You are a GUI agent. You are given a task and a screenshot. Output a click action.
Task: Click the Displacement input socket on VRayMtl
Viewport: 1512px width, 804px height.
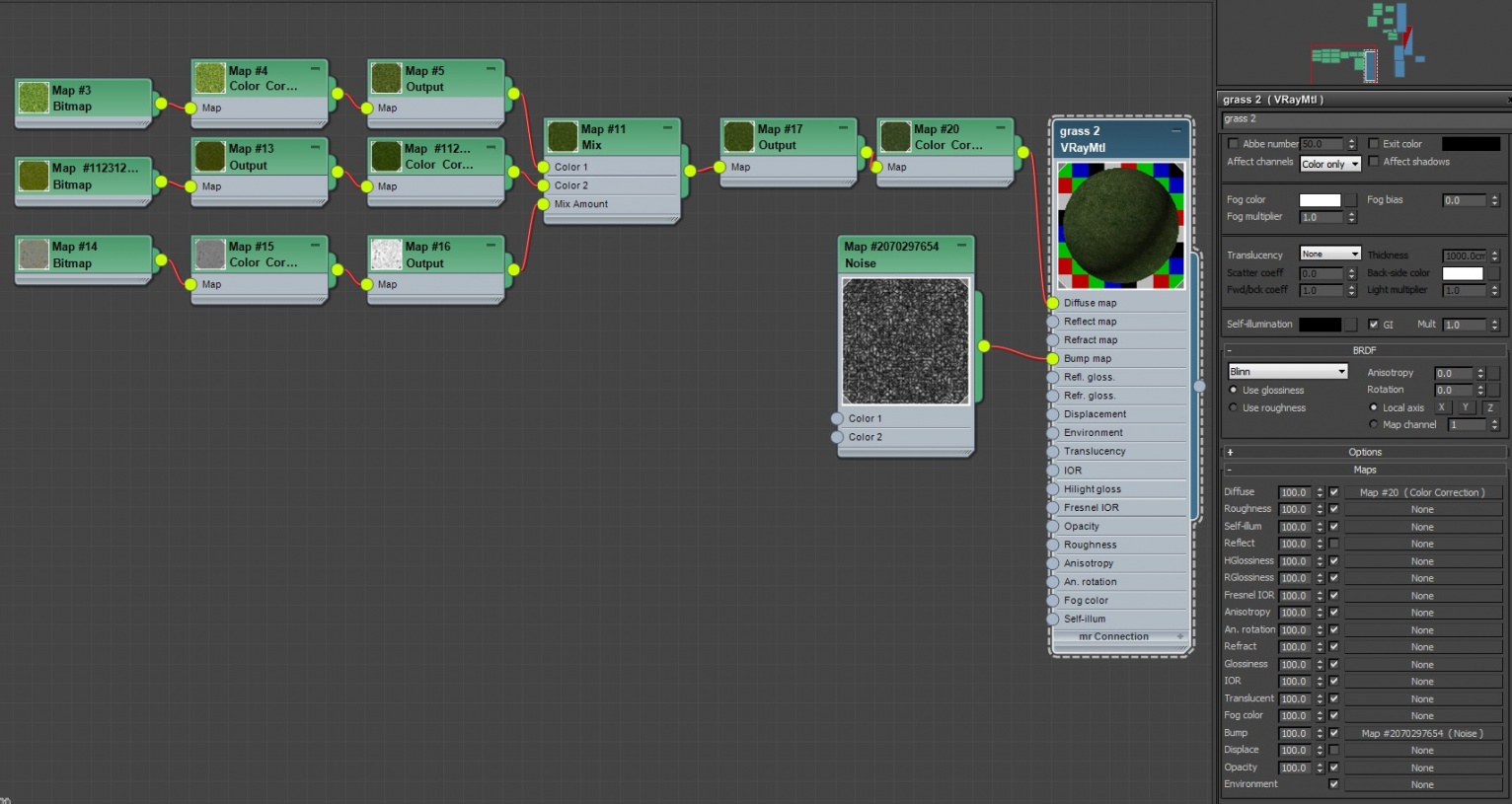tap(1053, 414)
